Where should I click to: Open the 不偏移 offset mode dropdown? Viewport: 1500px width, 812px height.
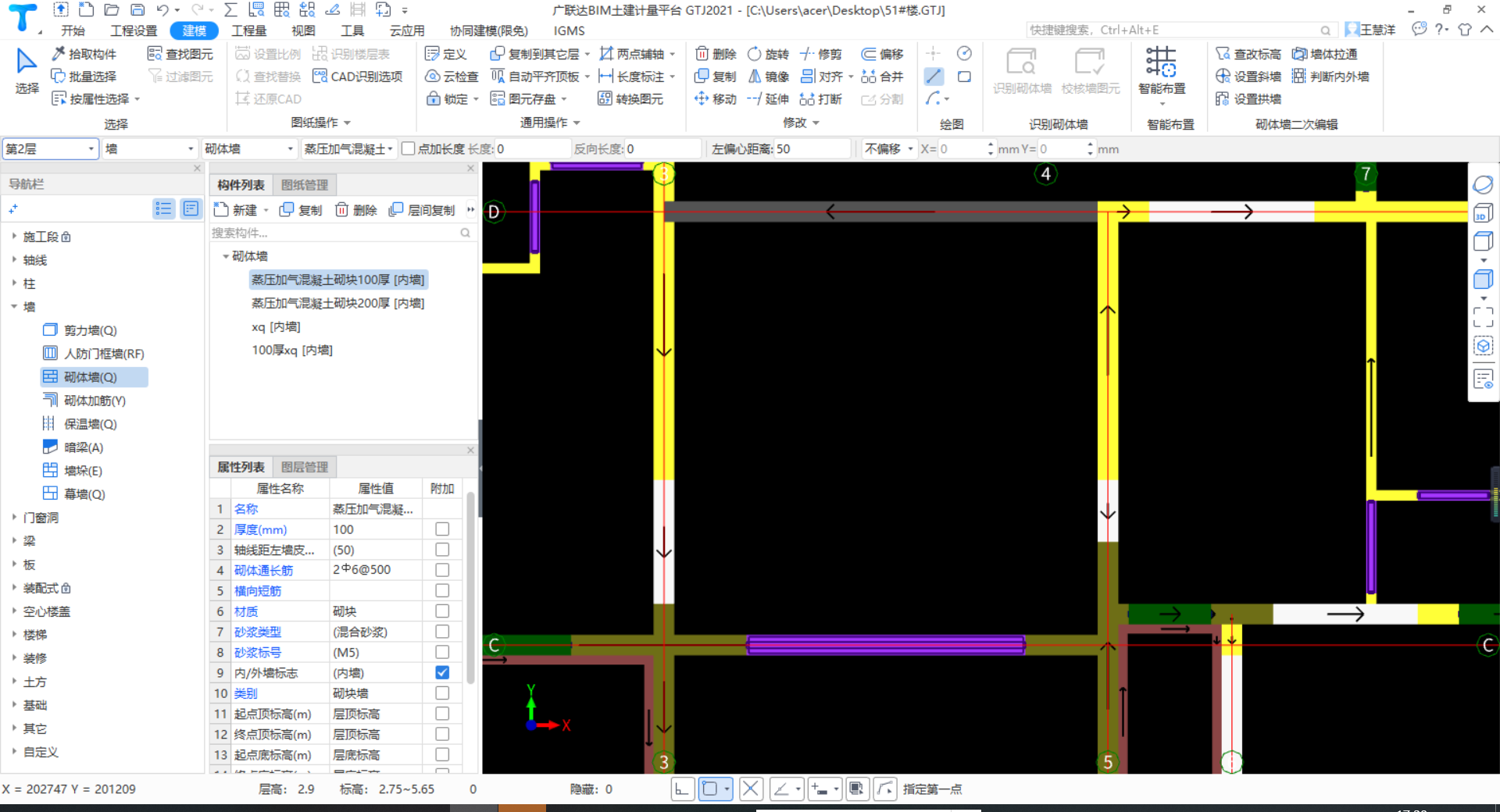coord(889,148)
